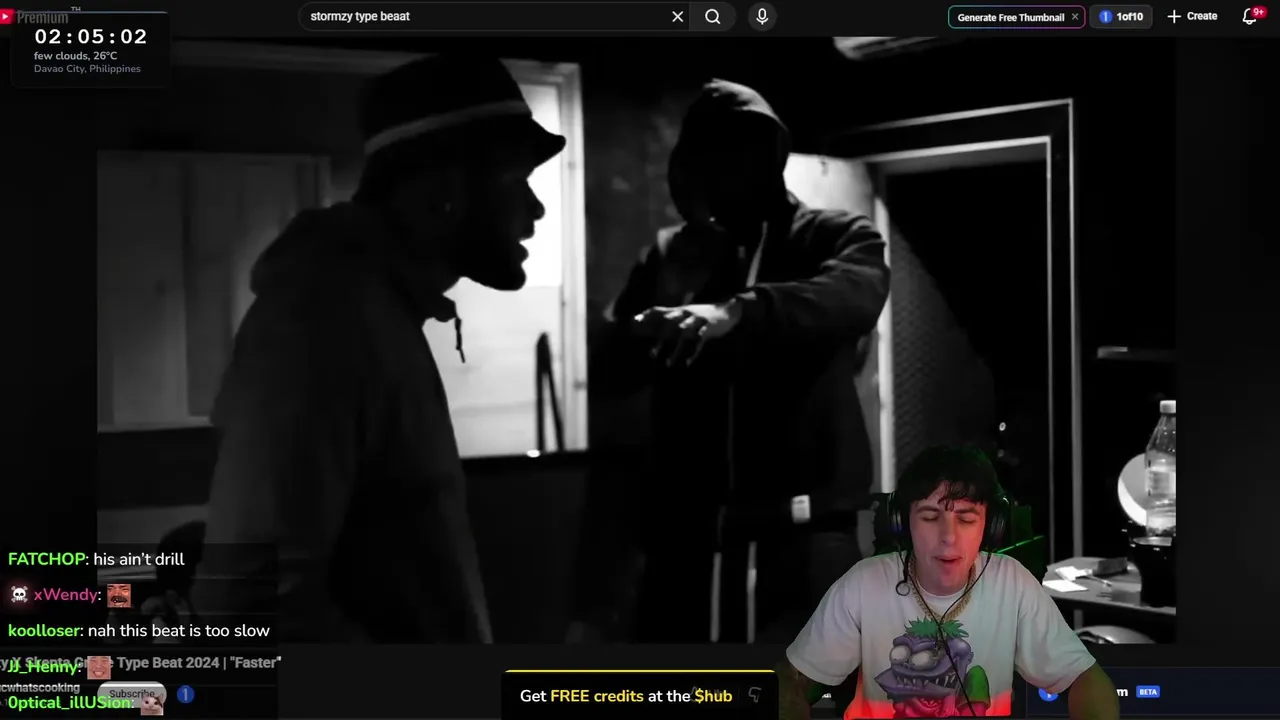Click chat message 'nah this beat is too slow'
The height and width of the screenshot is (720, 1280).
178,631
